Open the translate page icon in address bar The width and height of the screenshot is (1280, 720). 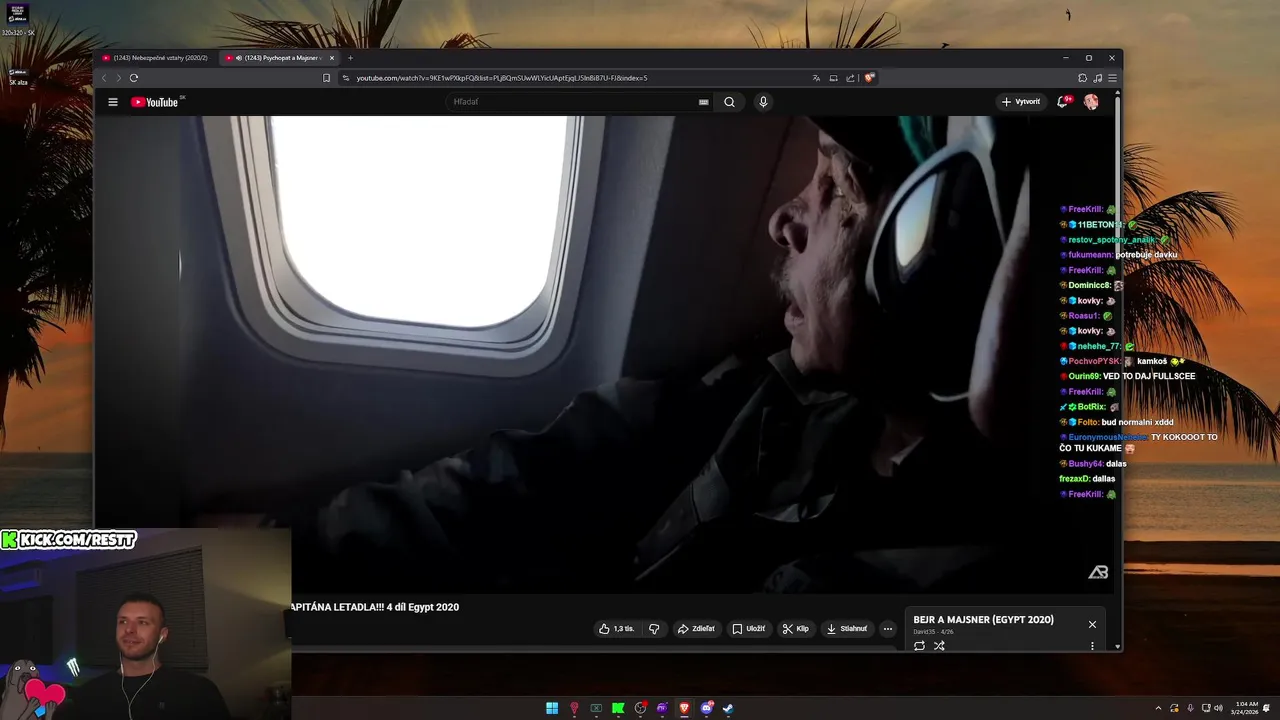(816, 78)
